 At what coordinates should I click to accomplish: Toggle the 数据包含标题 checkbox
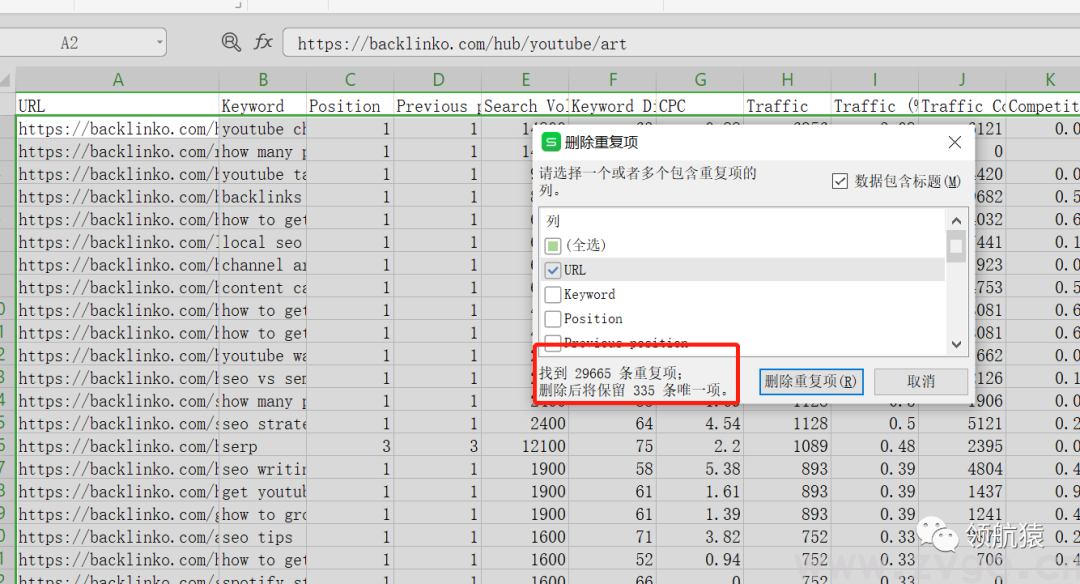pyautogui.click(x=840, y=181)
